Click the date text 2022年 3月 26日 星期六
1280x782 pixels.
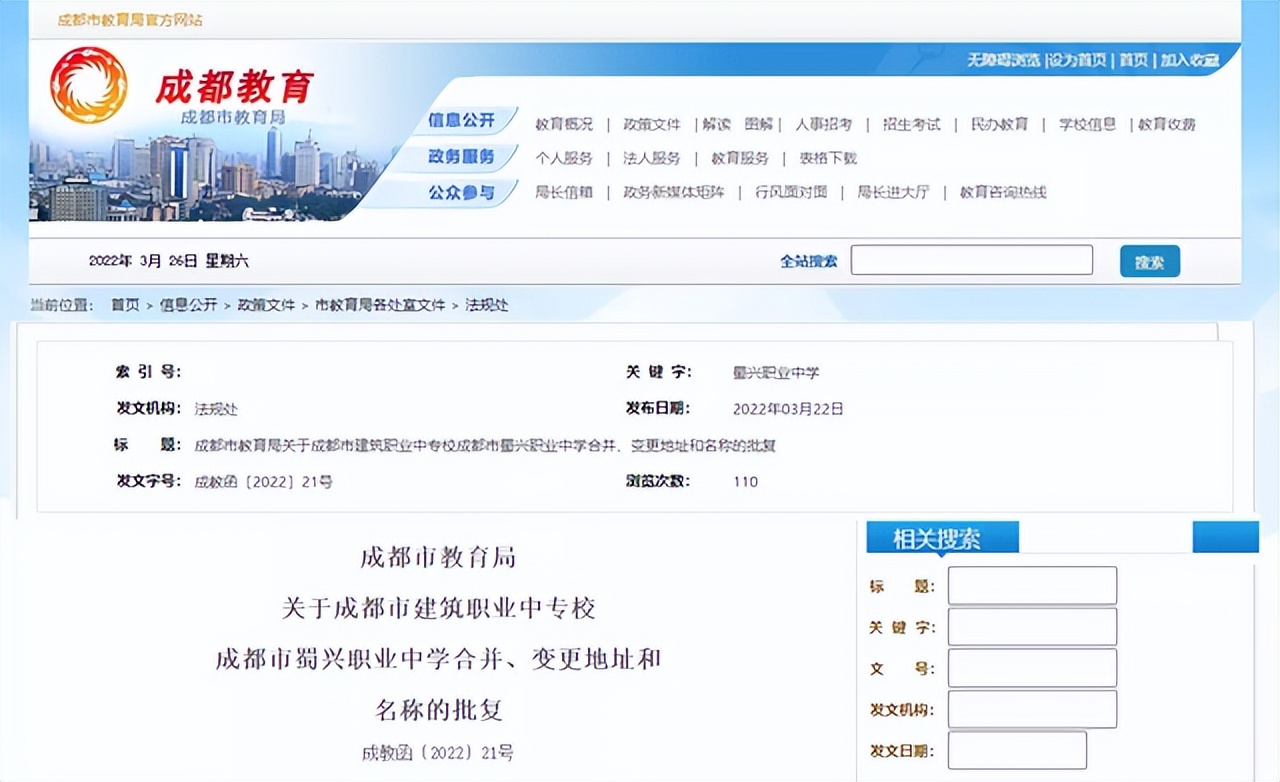(x=169, y=261)
